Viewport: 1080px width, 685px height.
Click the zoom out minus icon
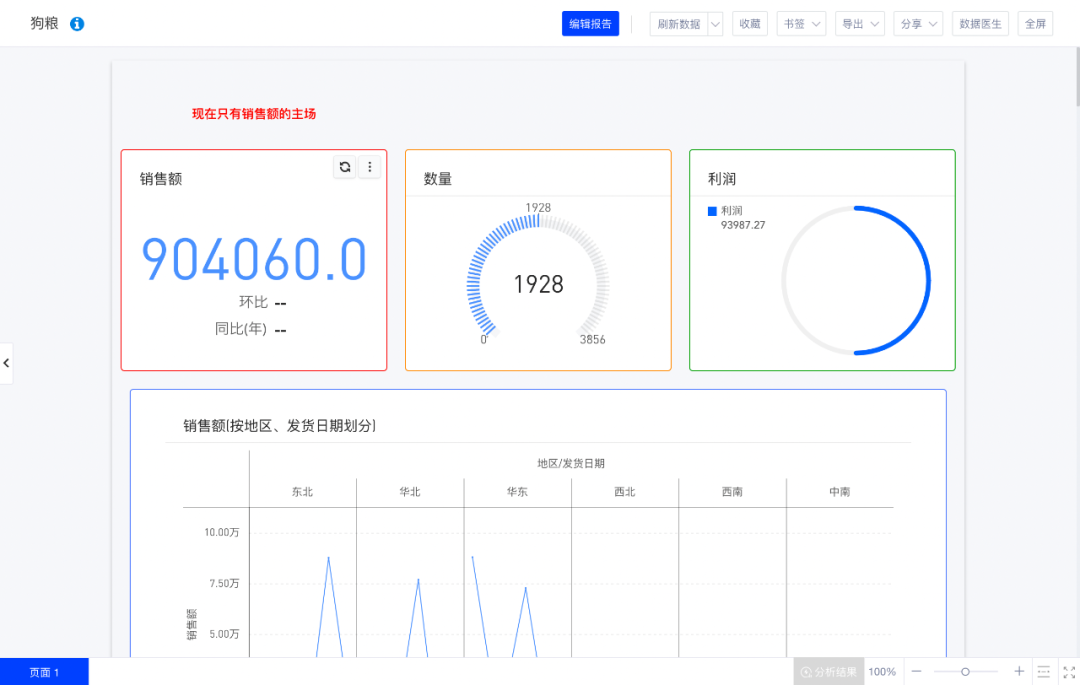pos(916,672)
